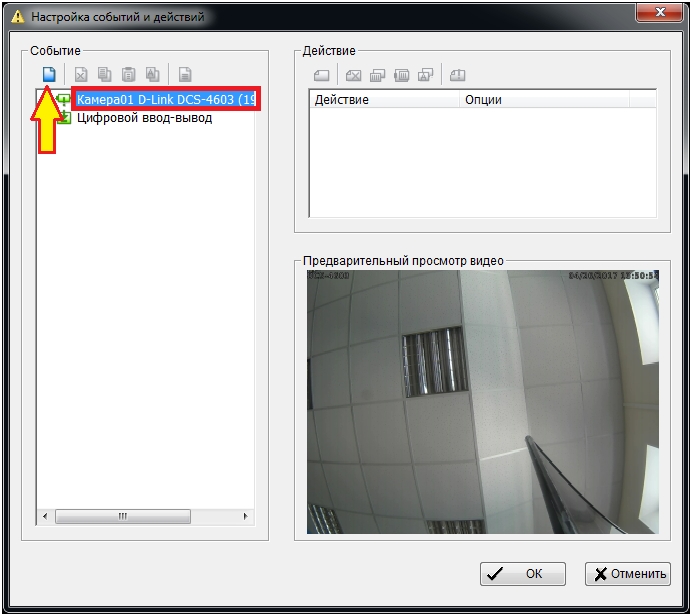
Task: Click the new event icon in Событие toolbar
Action: pyautogui.click(x=48, y=74)
